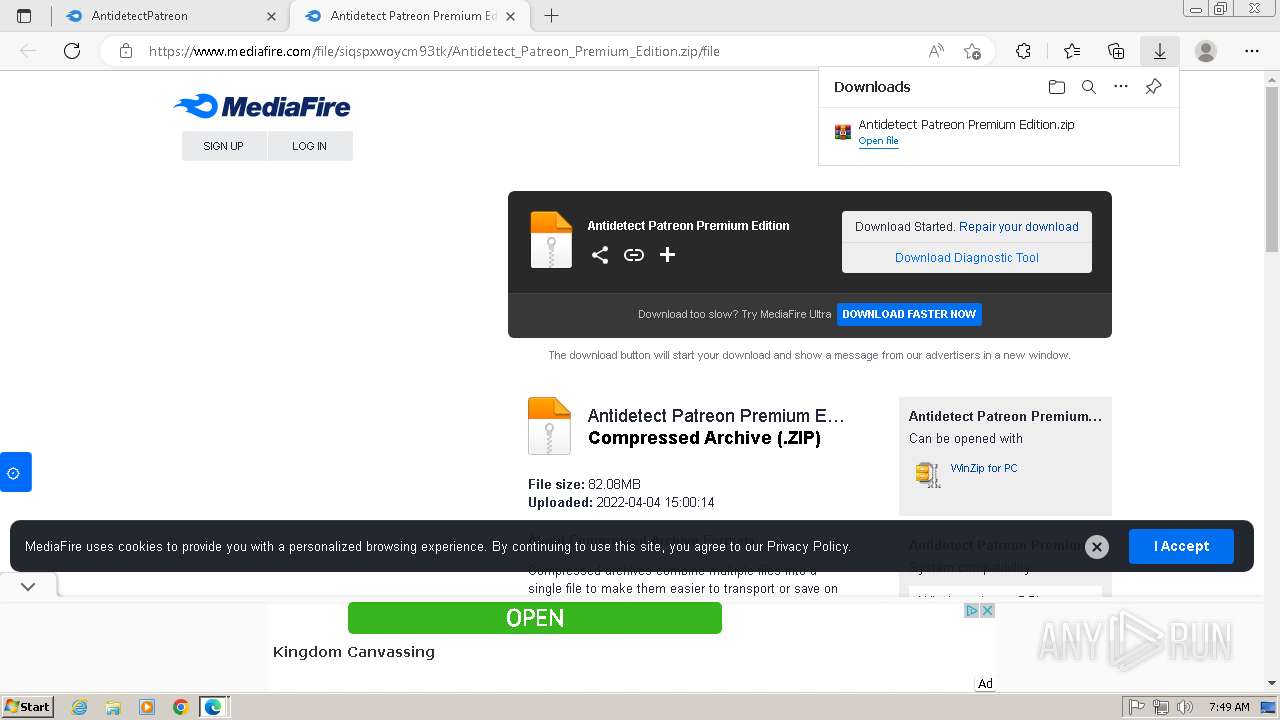Click the Kingdom Canvassing ad text
This screenshot has height=720, width=1280.
coord(354,652)
